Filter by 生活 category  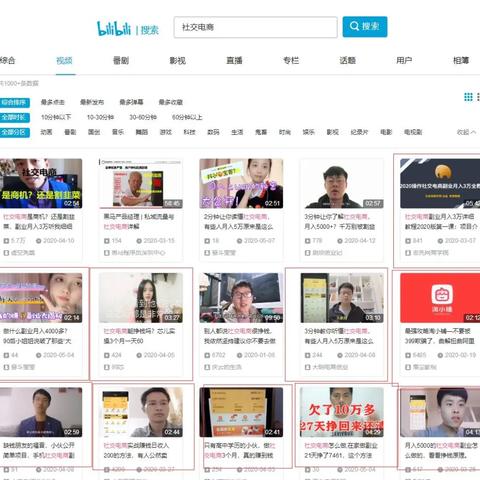[237, 132]
